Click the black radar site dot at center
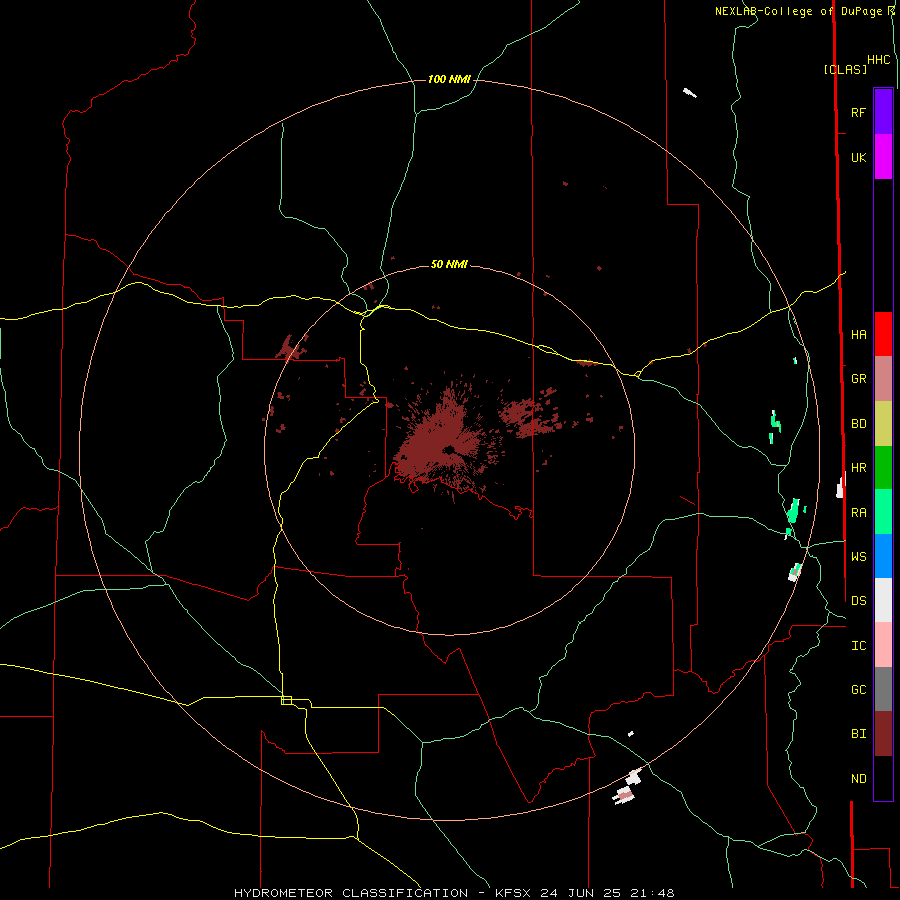 point(449,450)
